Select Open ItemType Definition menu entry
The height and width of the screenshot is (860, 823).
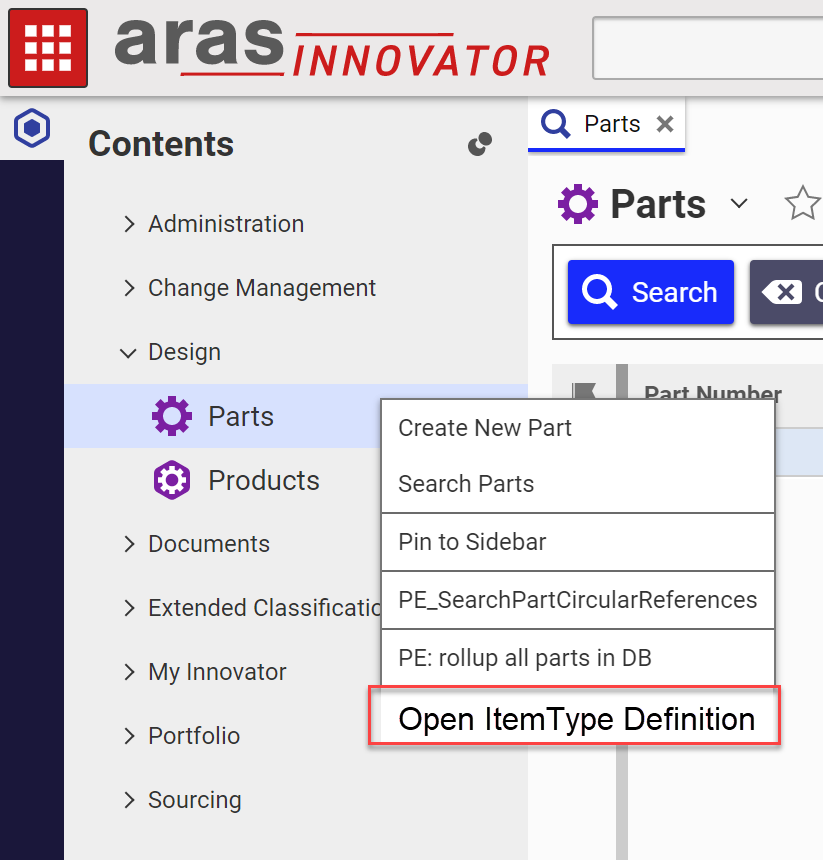click(x=576, y=719)
